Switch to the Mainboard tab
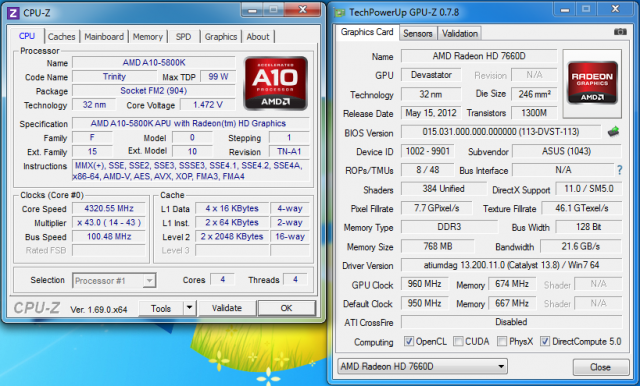This screenshot has height=386, width=640. pyautogui.click(x=104, y=37)
